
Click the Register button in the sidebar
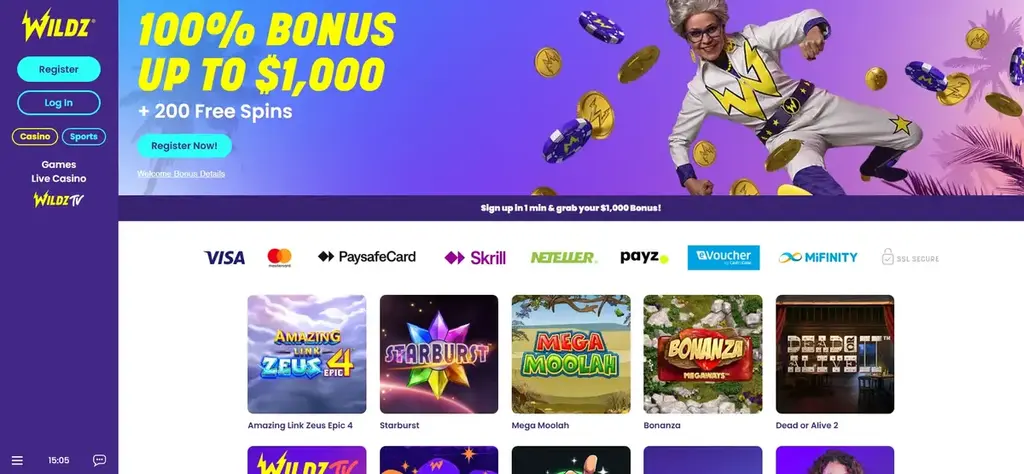(59, 69)
